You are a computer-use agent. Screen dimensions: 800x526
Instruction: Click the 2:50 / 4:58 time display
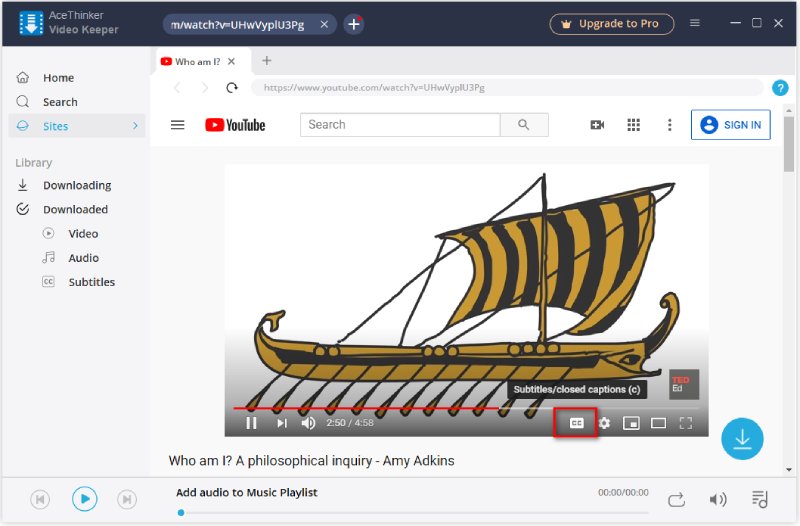click(350, 423)
